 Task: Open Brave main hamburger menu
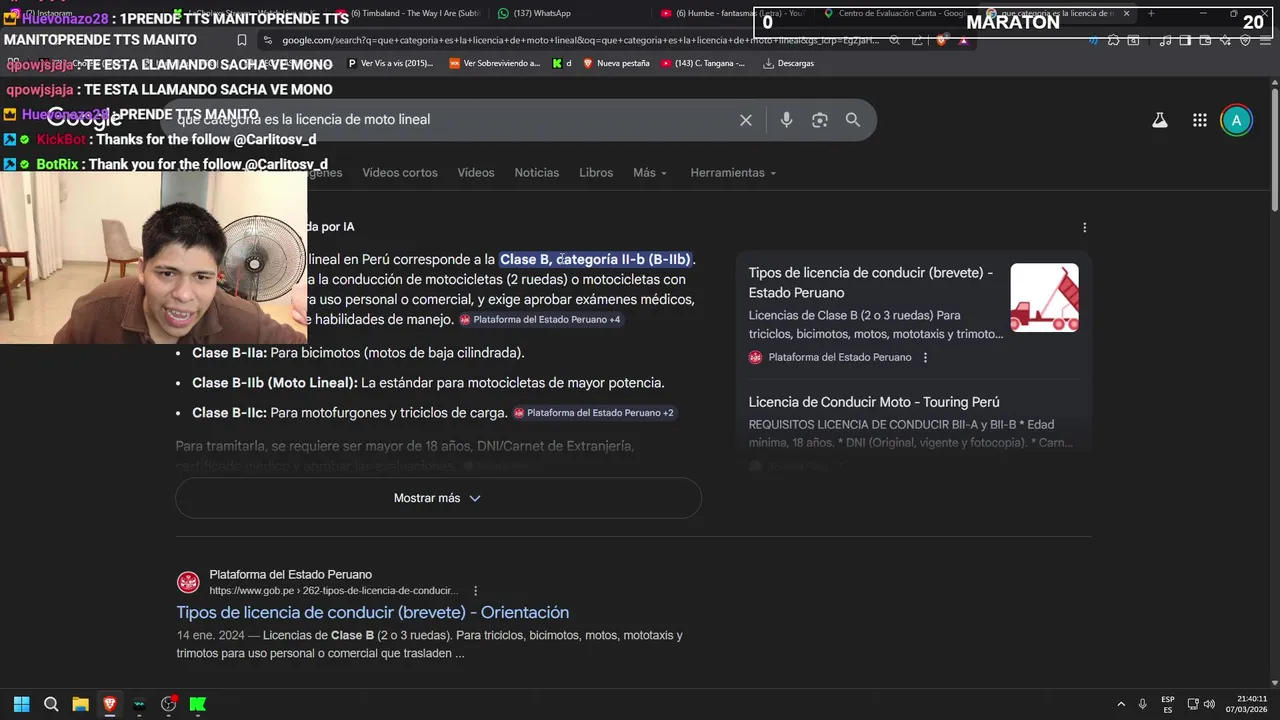coord(1265,40)
